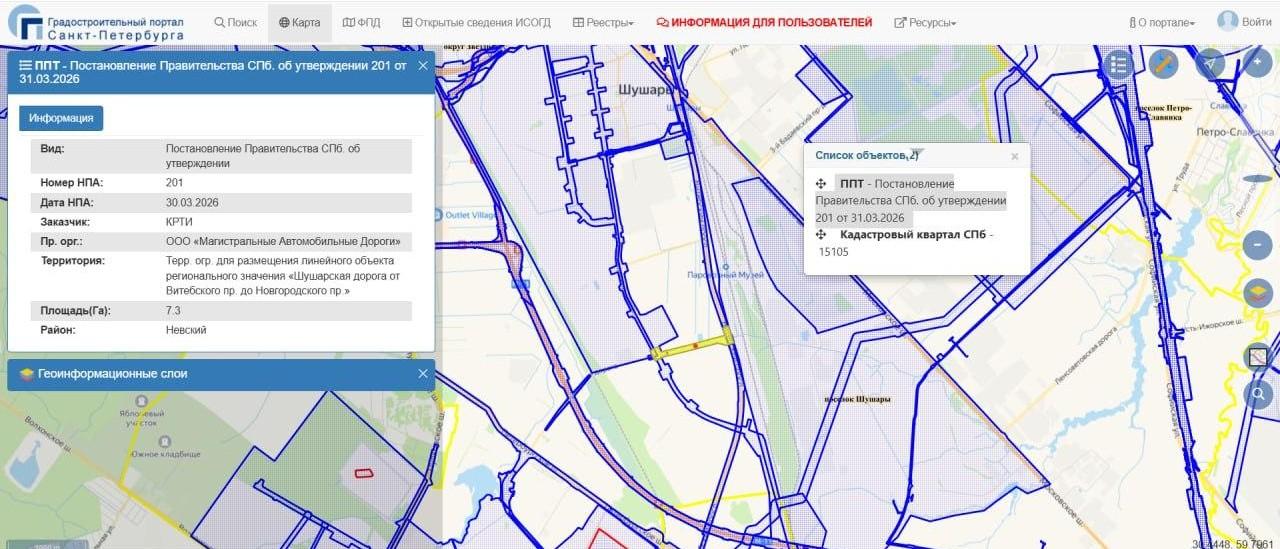This screenshot has width=1280, height=549.
Task: Activate the ruler measurement tool
Action: (x=1164, y=65)
